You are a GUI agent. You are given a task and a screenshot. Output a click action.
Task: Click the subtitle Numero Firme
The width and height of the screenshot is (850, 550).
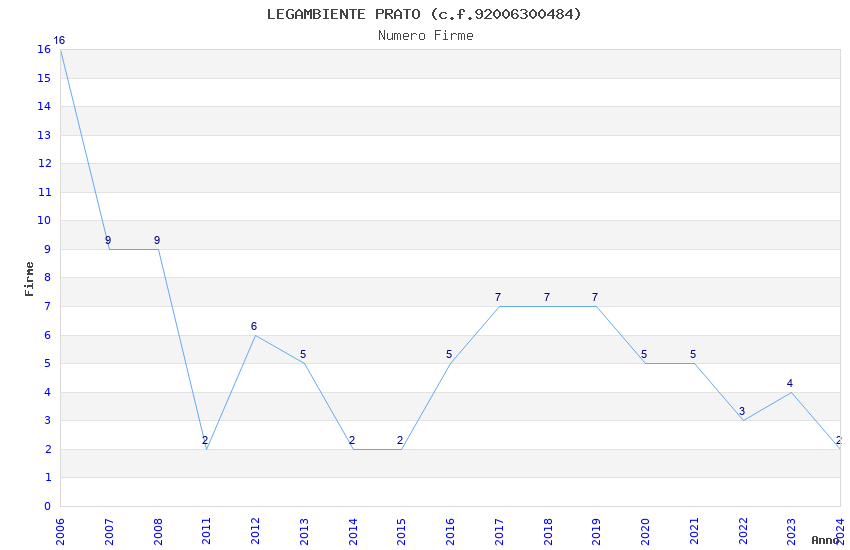point(426,35)
